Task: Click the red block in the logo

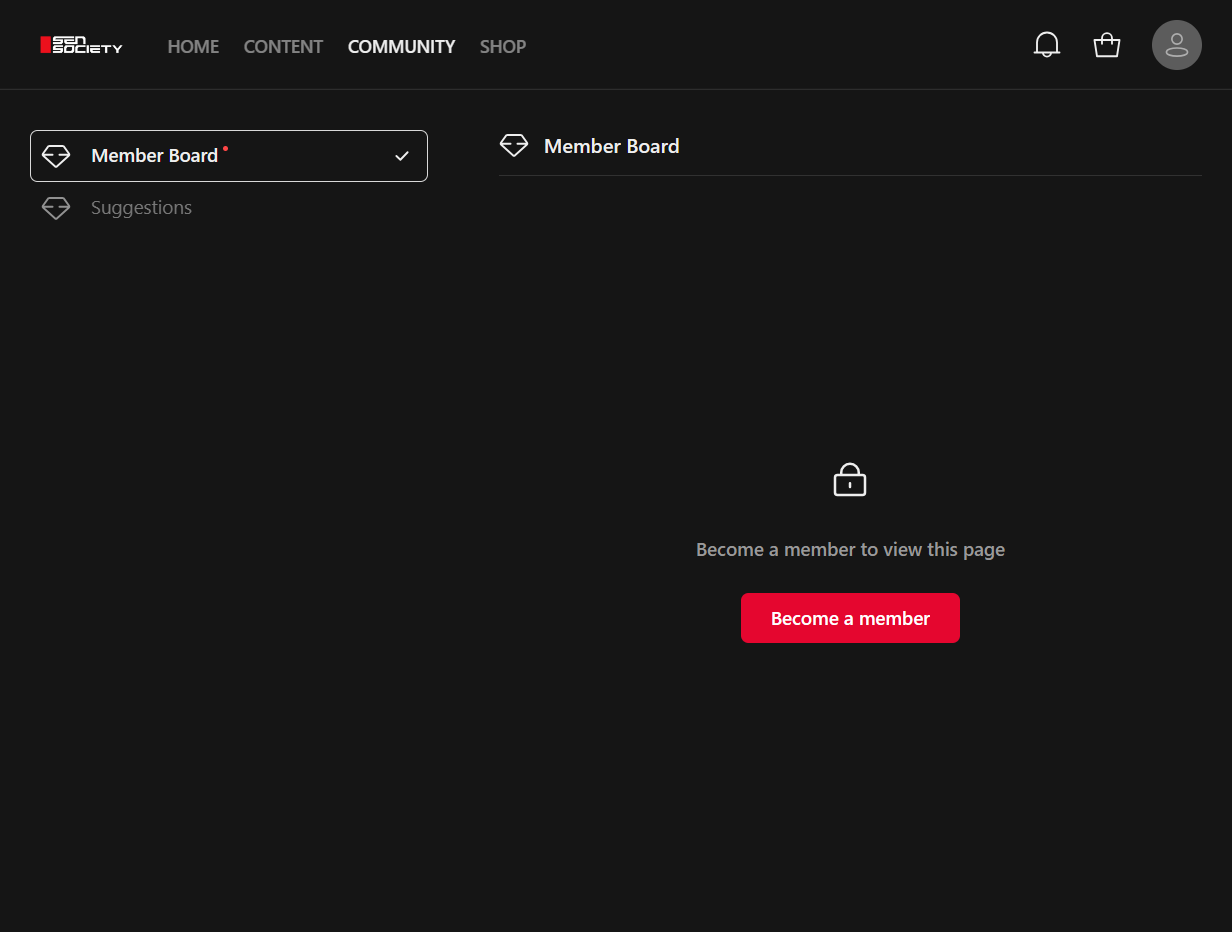Action: pyautogui.click(x=45, y=45)
